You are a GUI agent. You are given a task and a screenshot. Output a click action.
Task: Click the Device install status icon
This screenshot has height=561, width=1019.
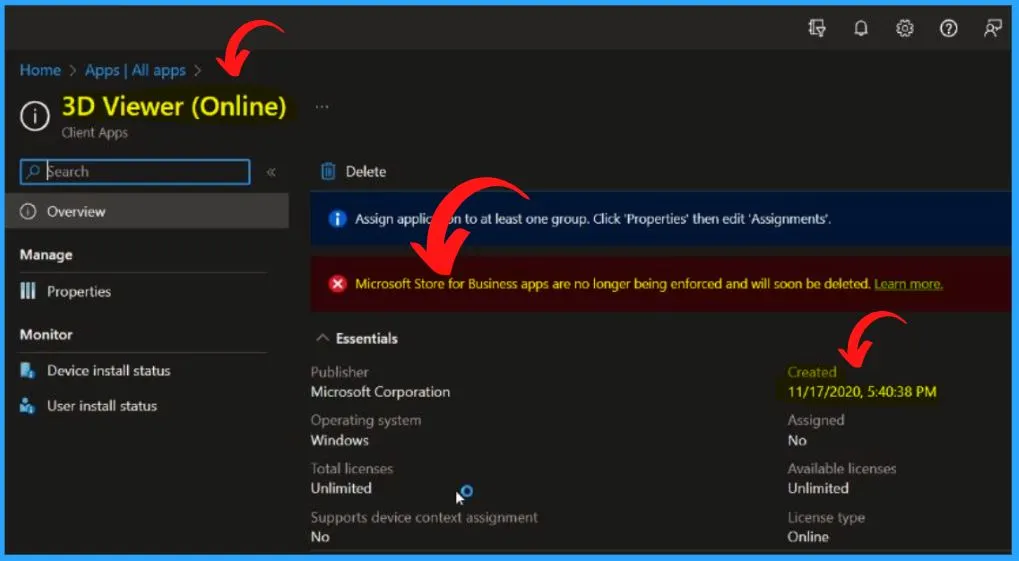27,371
